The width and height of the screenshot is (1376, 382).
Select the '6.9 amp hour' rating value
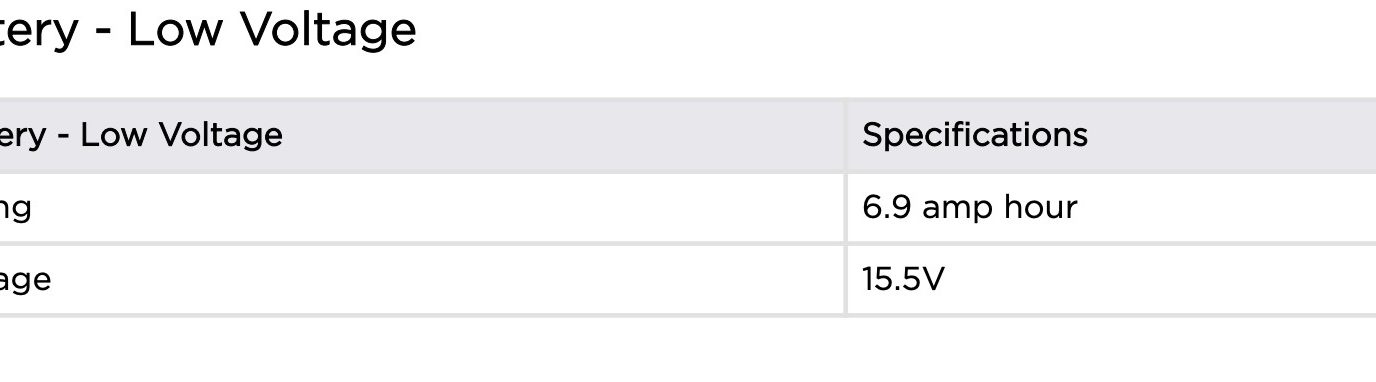click(969, 207)
